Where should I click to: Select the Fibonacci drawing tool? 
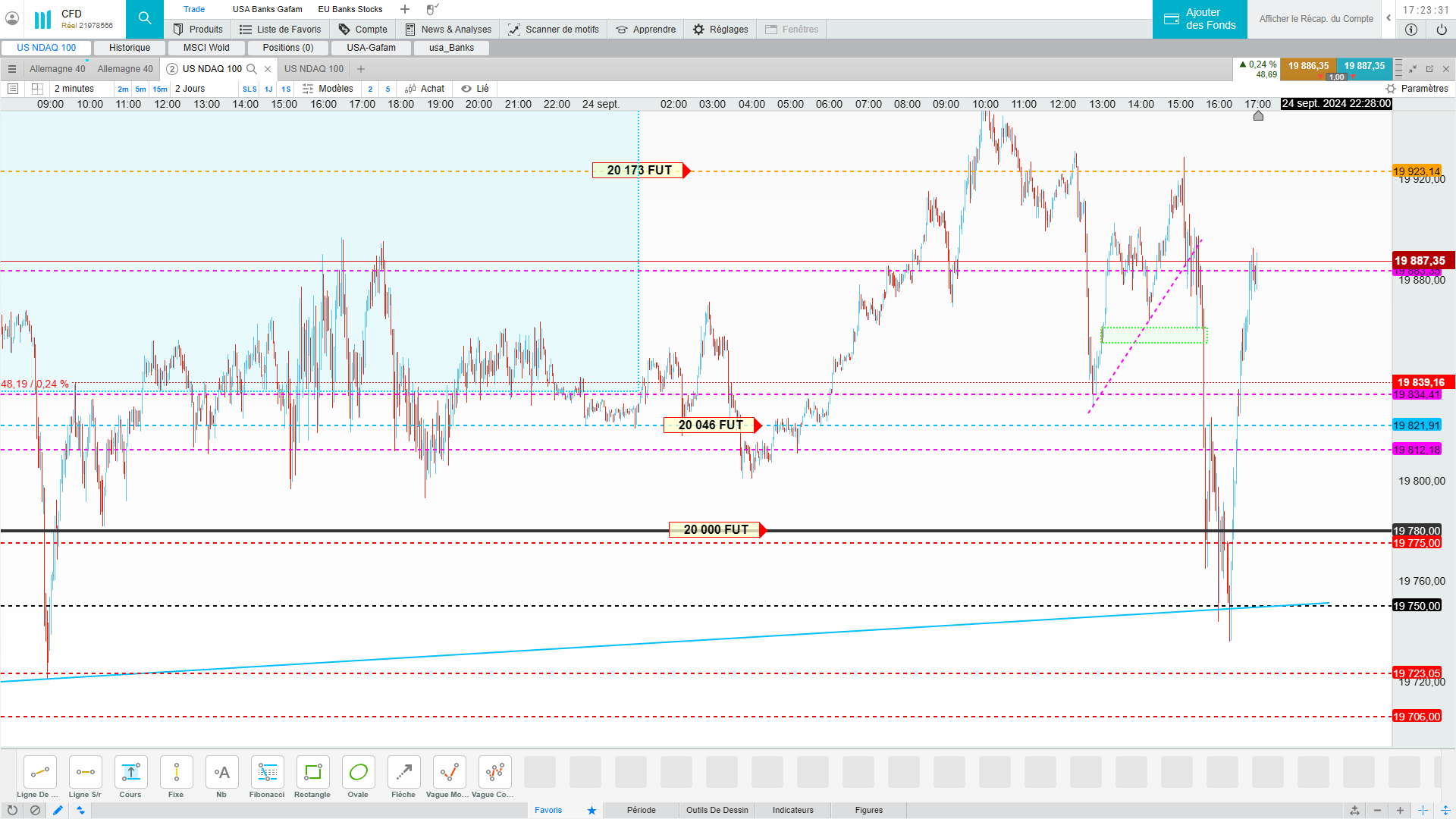tap(267, 773)
